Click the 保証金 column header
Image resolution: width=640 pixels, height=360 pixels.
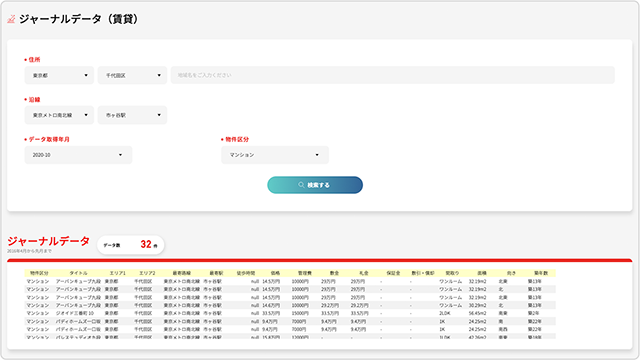393,273
